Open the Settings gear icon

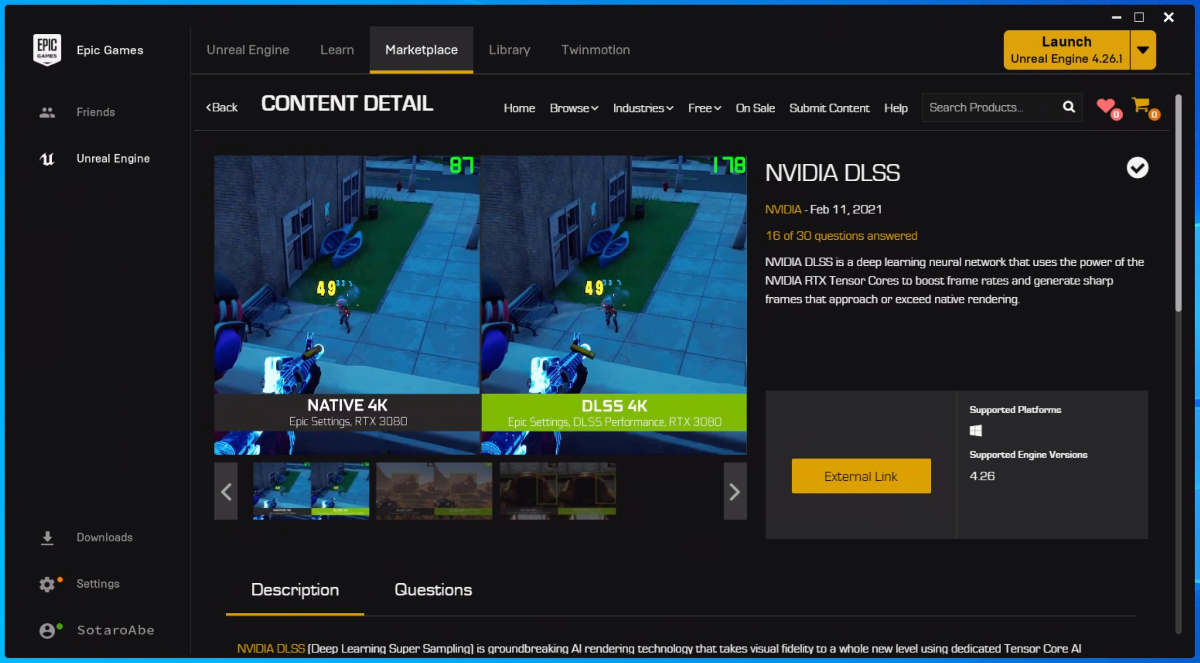click(47, 584)
